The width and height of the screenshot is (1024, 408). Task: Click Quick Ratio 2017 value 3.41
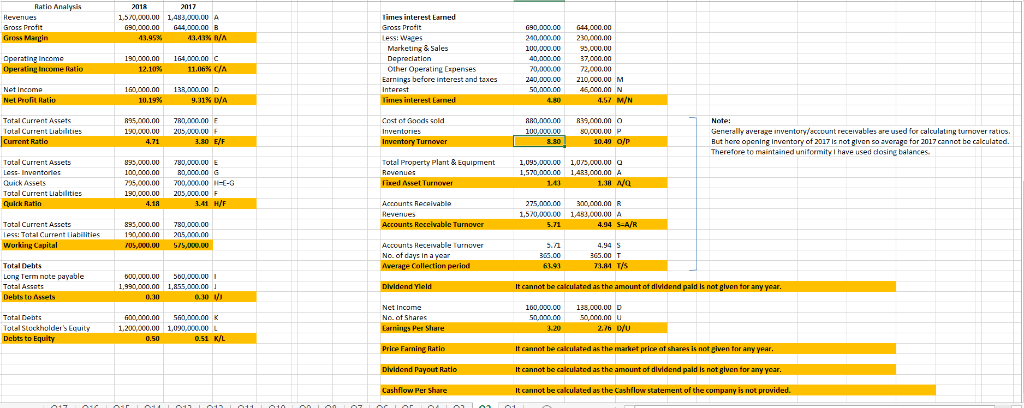186,203
